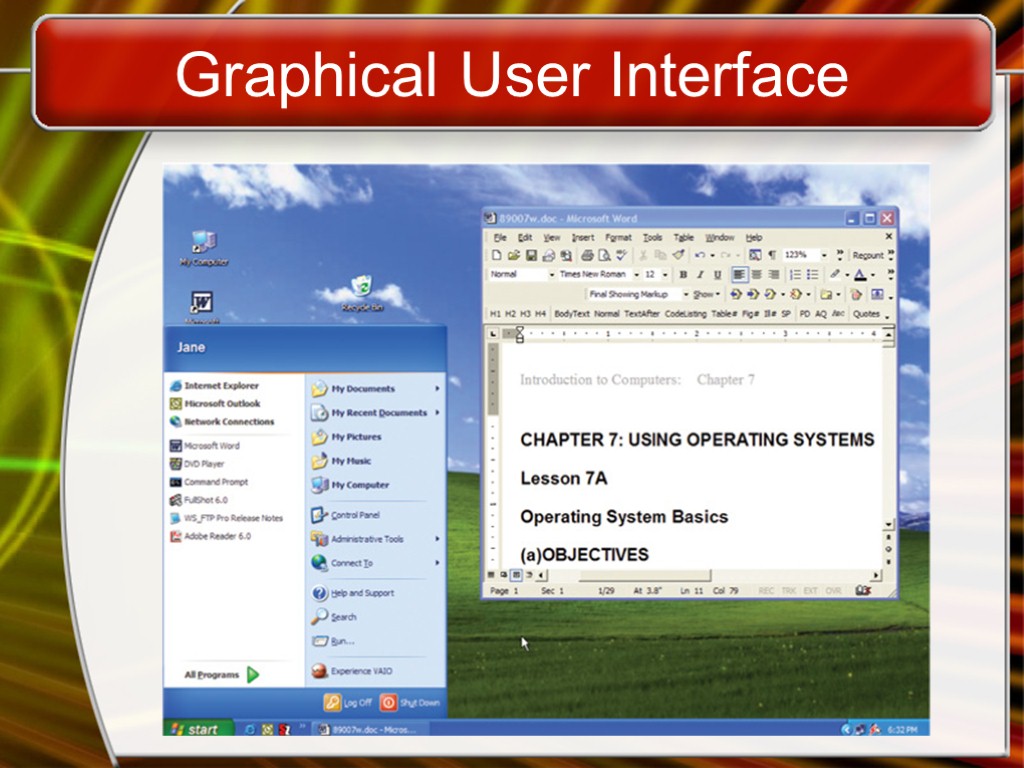Toggle Italic formatting button

[700, 275]
